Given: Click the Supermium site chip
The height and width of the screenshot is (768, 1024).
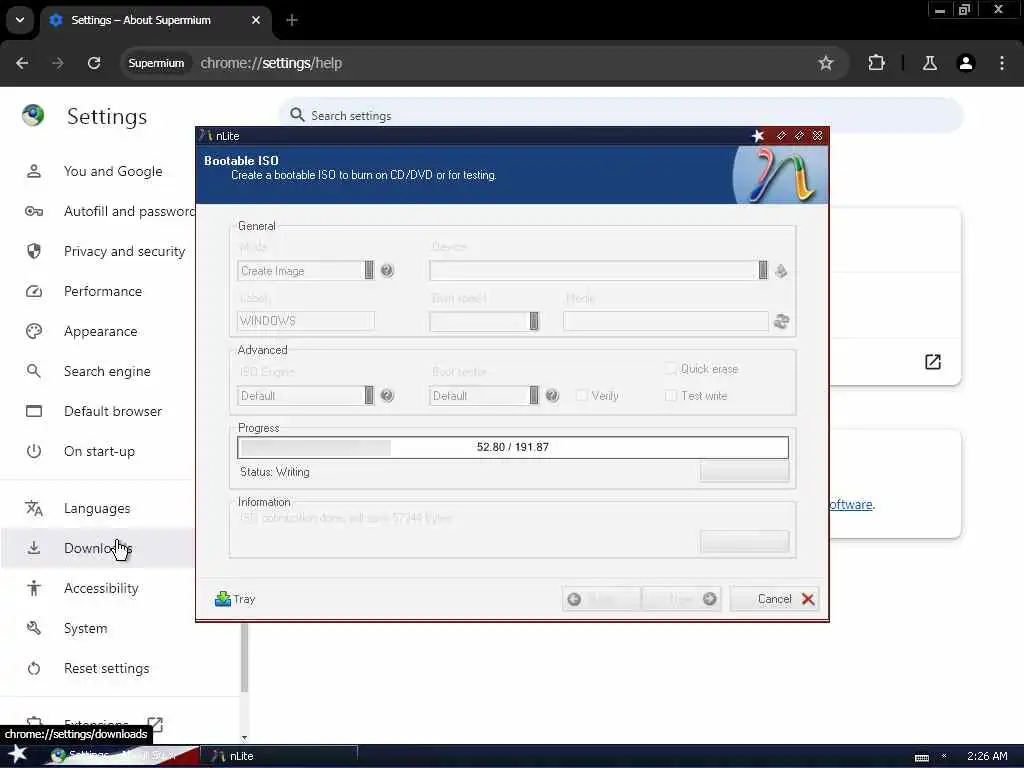Looking at the screenshot, I should click(156, 63).
